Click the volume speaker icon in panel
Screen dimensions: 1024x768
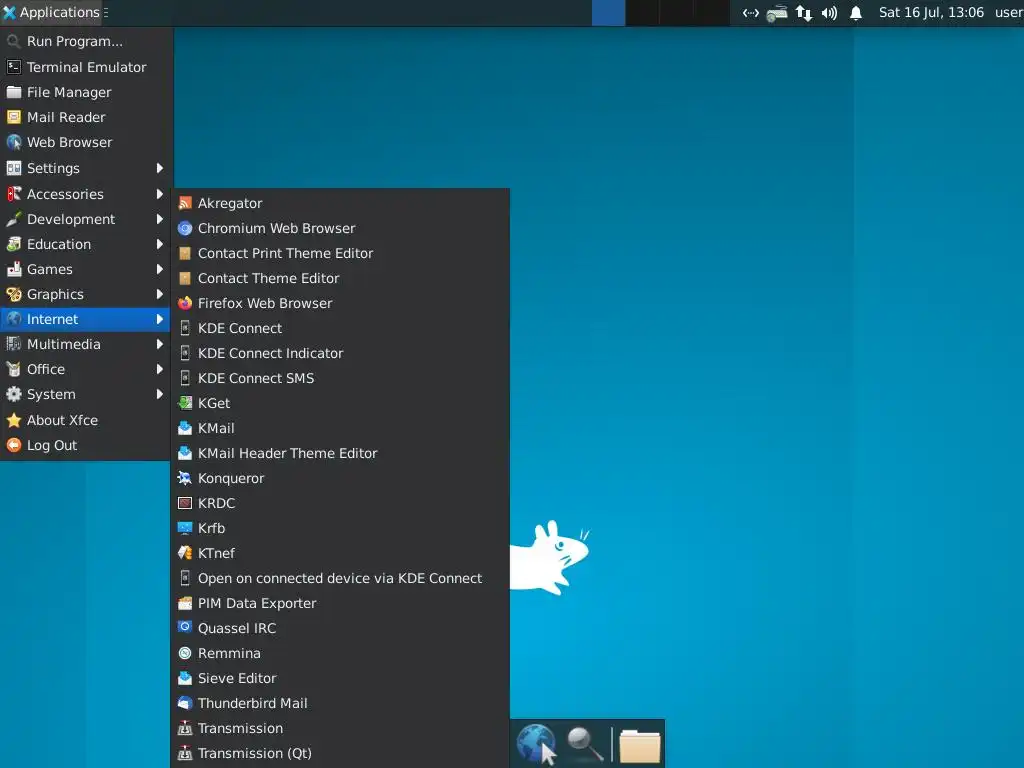pyautogui.click(x=829, y=13)
